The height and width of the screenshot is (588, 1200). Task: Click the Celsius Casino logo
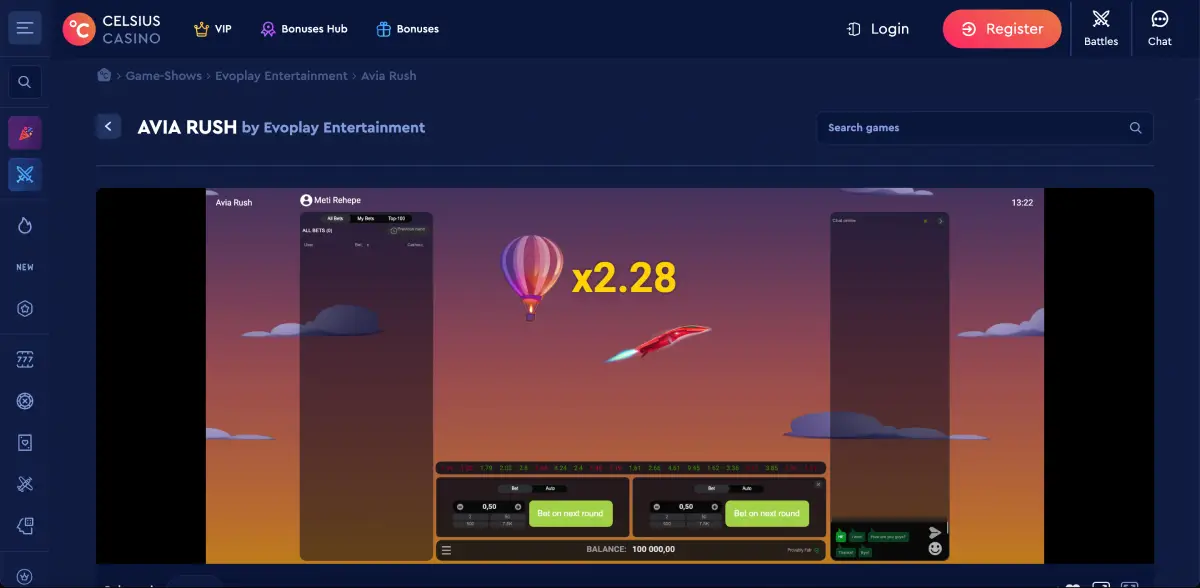tap(111, 29)
